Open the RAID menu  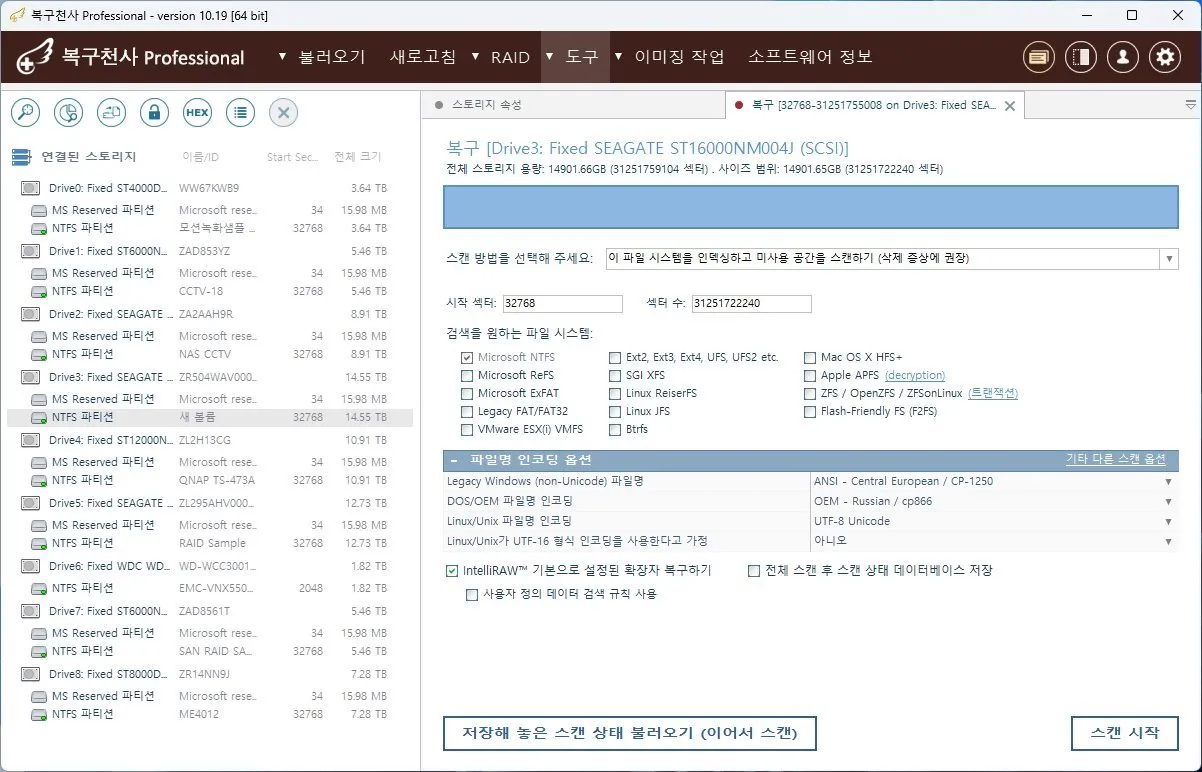pos(510,57)
